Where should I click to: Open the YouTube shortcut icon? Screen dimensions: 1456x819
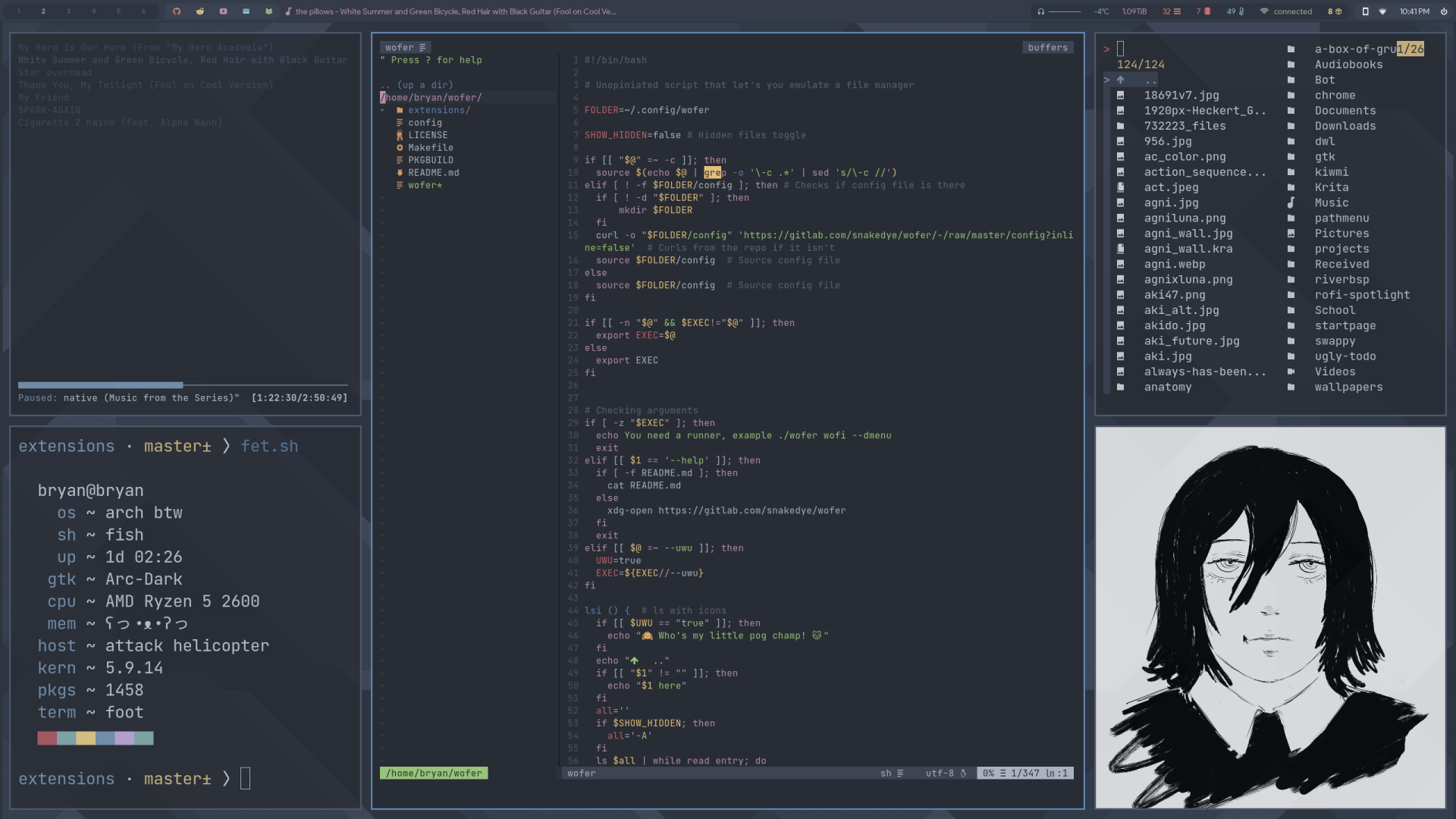click(x=223, y=11)
